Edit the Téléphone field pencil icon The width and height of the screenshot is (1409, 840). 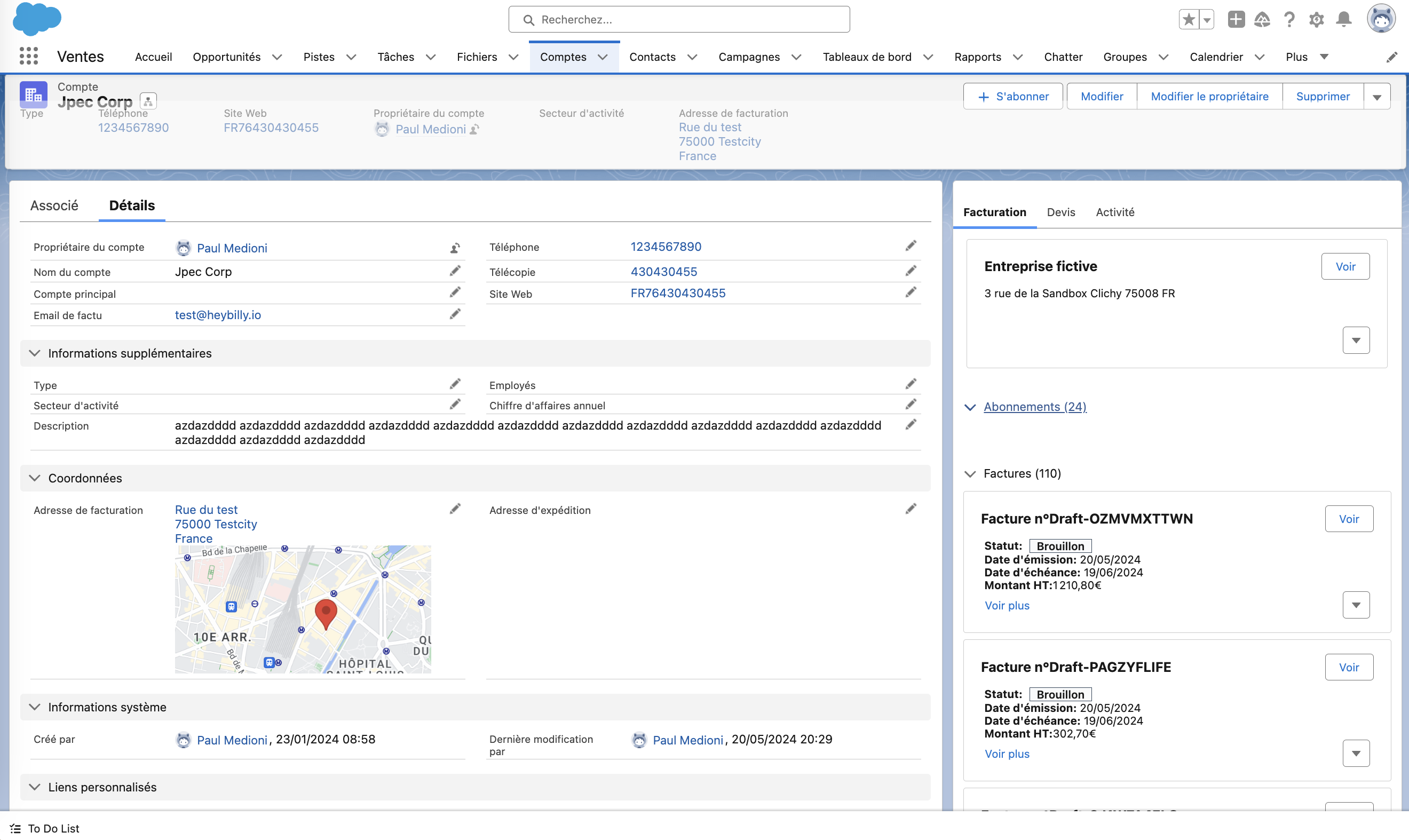(911, 246)
